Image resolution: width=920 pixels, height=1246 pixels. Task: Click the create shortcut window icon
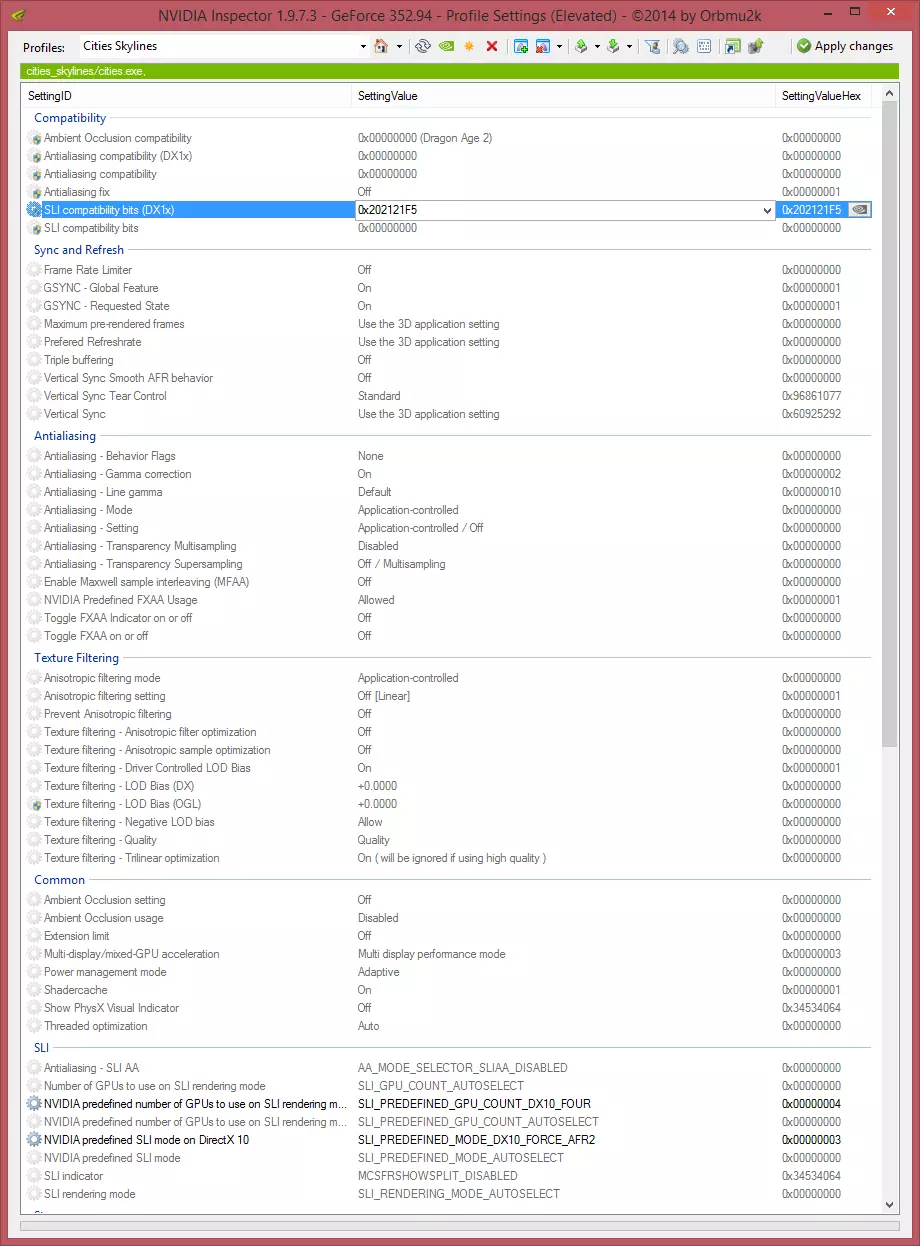733,46
